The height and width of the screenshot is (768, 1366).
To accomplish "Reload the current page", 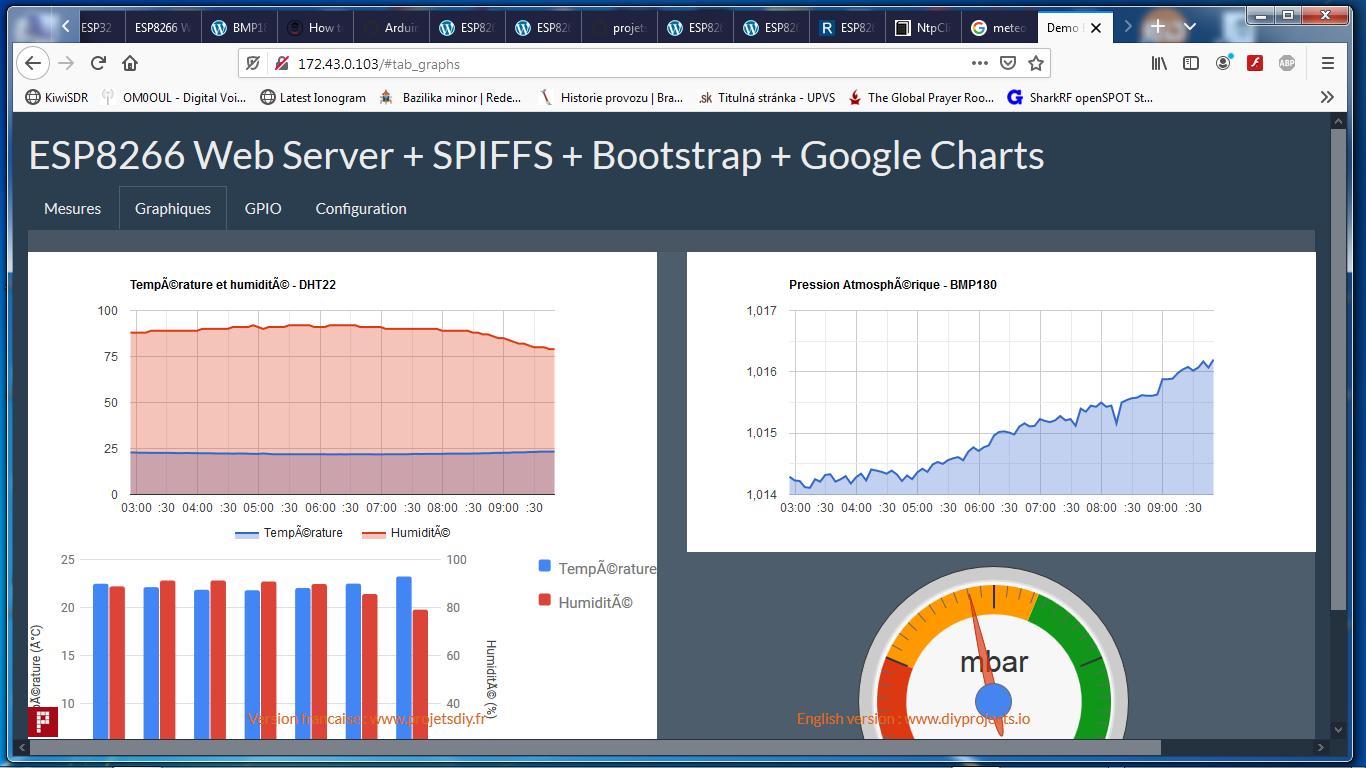I will [x=98, y=63].
